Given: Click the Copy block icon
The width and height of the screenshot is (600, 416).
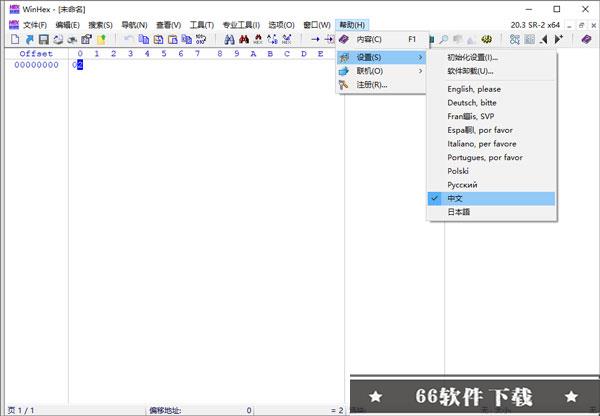Looking at the screenshot, I should (144, 39).
